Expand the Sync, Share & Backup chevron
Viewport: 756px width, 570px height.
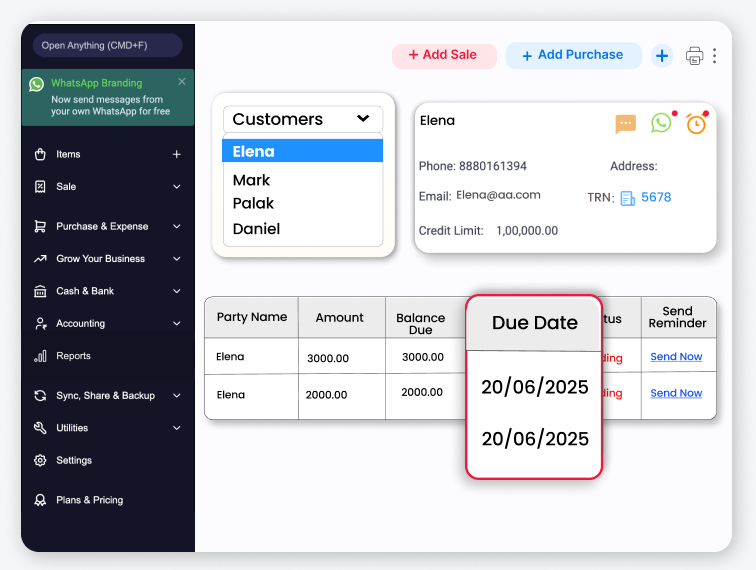[x=177, y=395]
